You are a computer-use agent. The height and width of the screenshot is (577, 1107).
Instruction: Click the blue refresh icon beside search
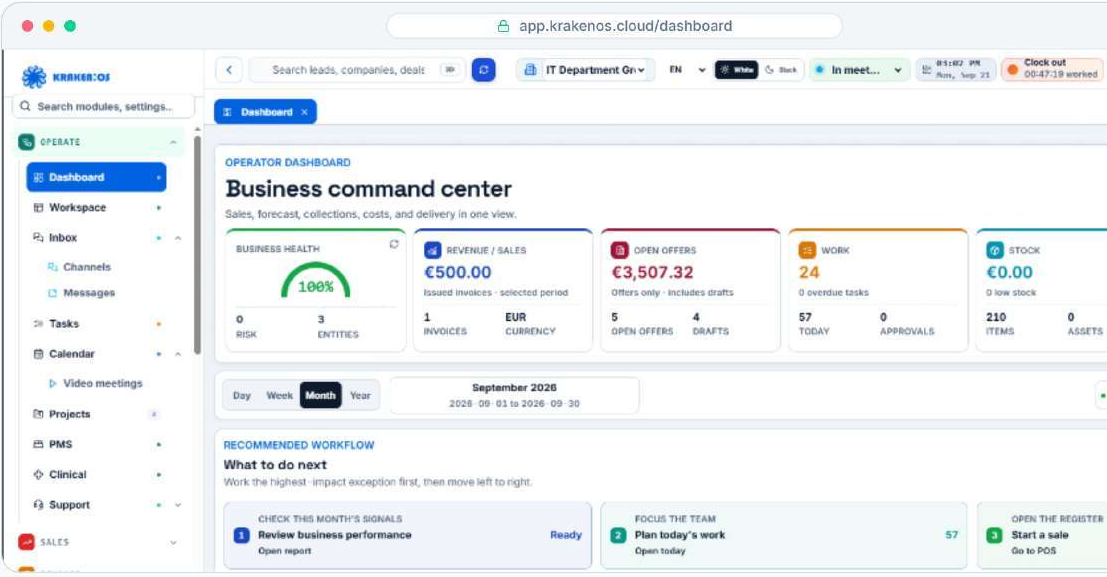coord(483,70)
